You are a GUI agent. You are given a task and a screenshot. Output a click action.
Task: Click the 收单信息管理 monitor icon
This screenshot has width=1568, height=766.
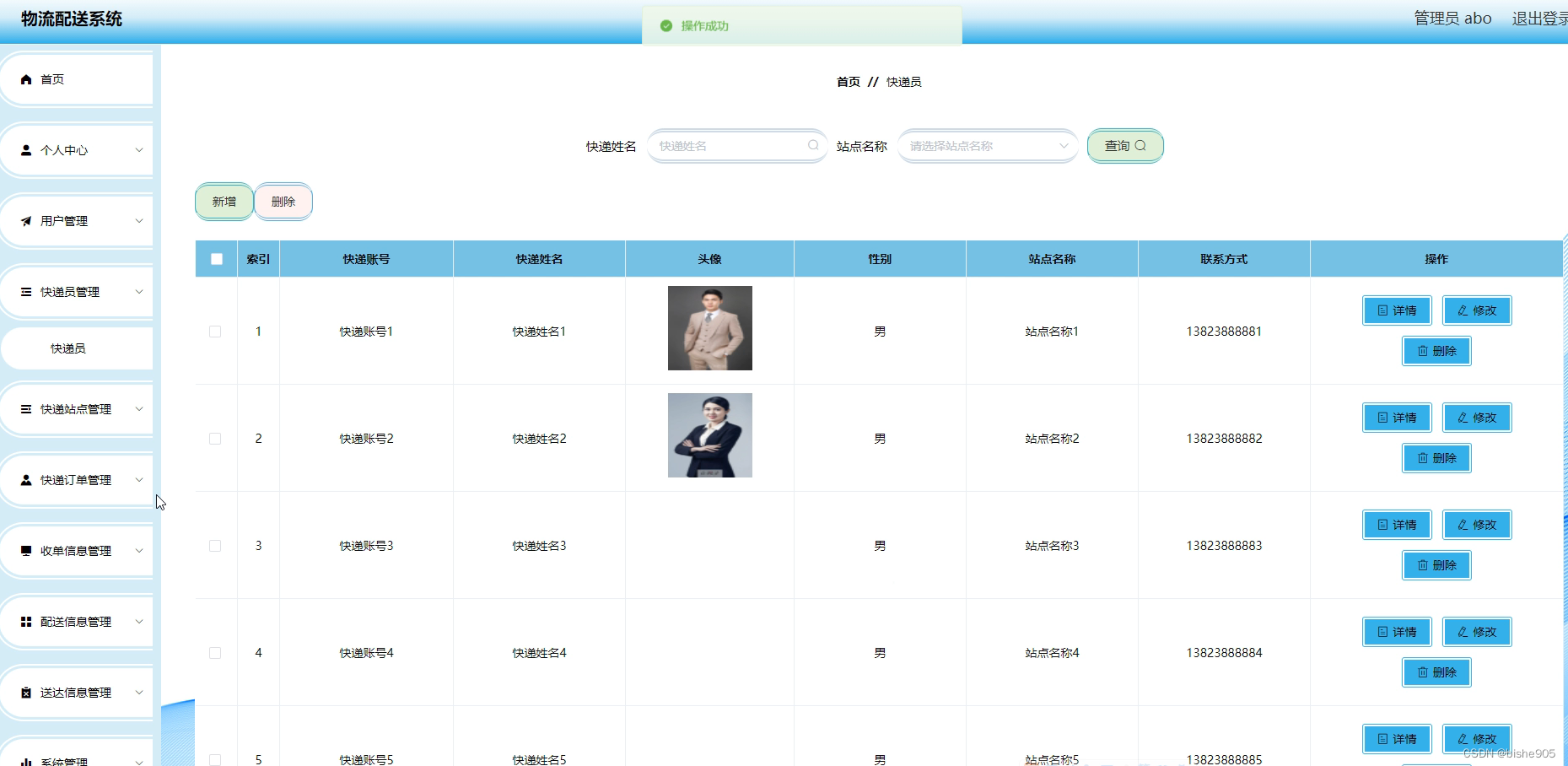pyautogui.click(x=25, y=550)
